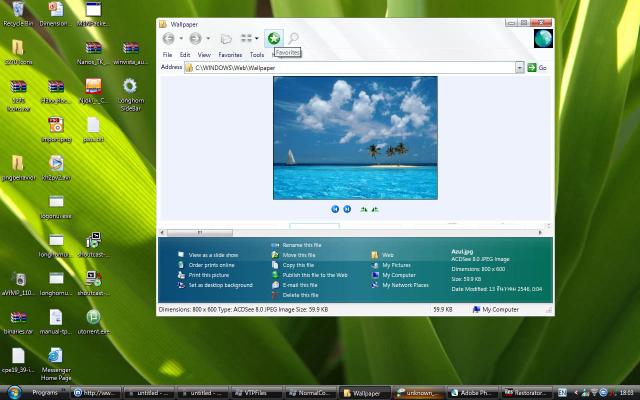Click the Search magnifier toolbar icon
The height and width of the screenshot is (400, 640).
tap(293, 39)
